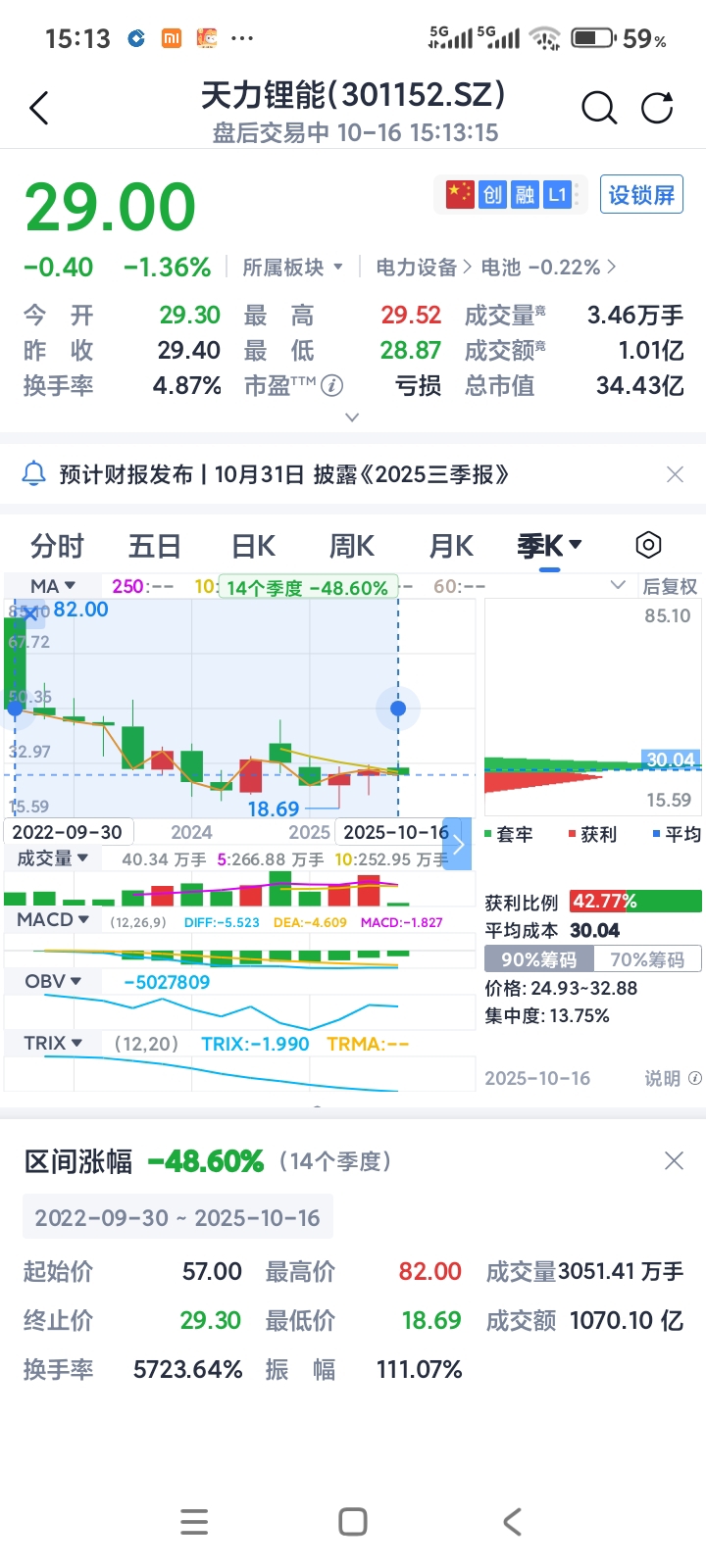The height and width of the screenshot is (1568, 706).
Task: Tap 总市值 34.43亿 value
Action: [x=640, y=385]
